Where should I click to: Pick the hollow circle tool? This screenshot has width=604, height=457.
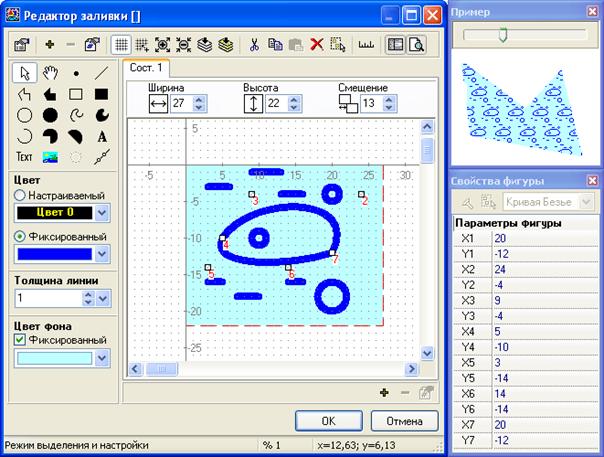click(24, 116)
